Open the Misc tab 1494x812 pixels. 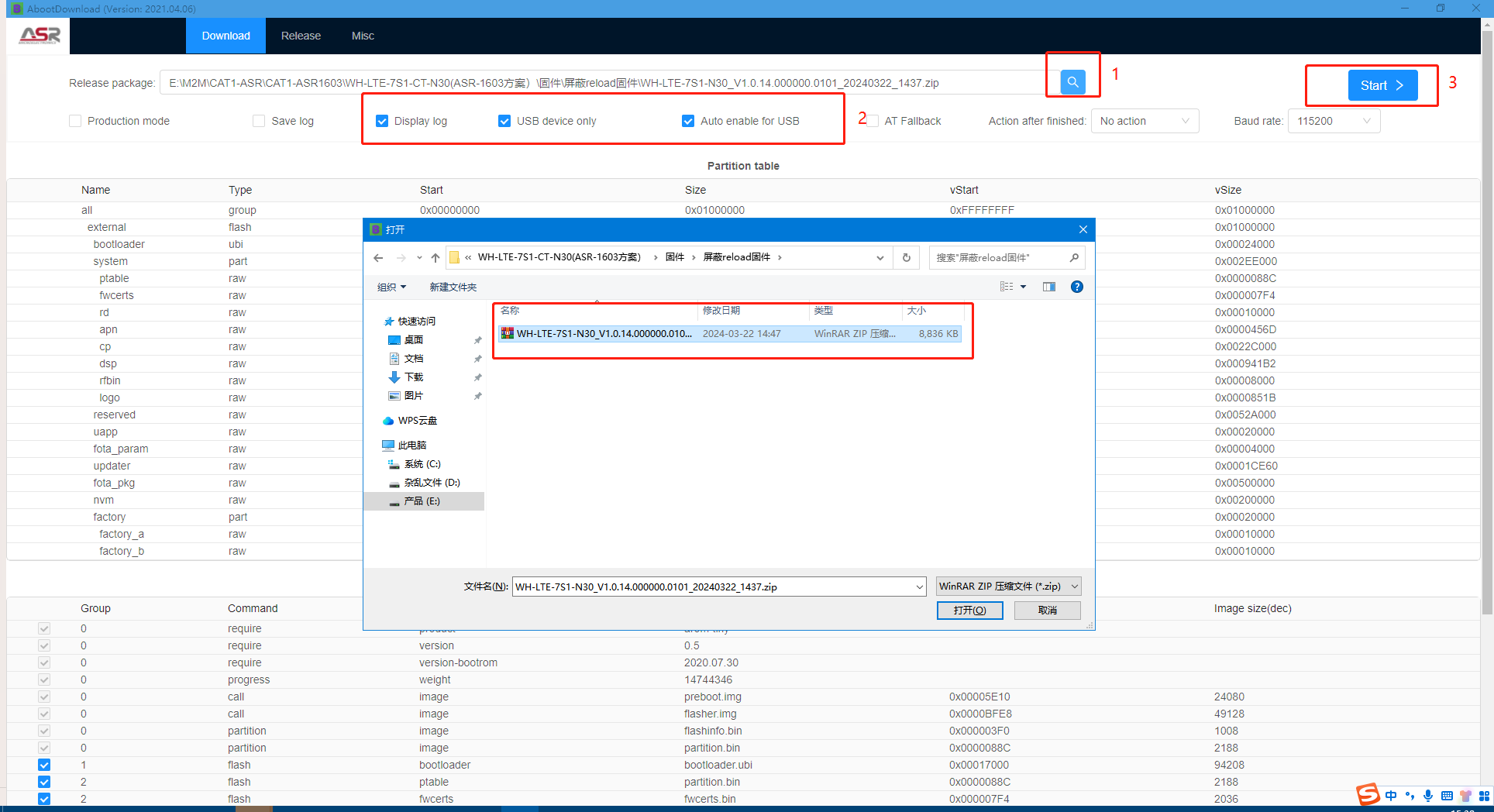point(363,36)
